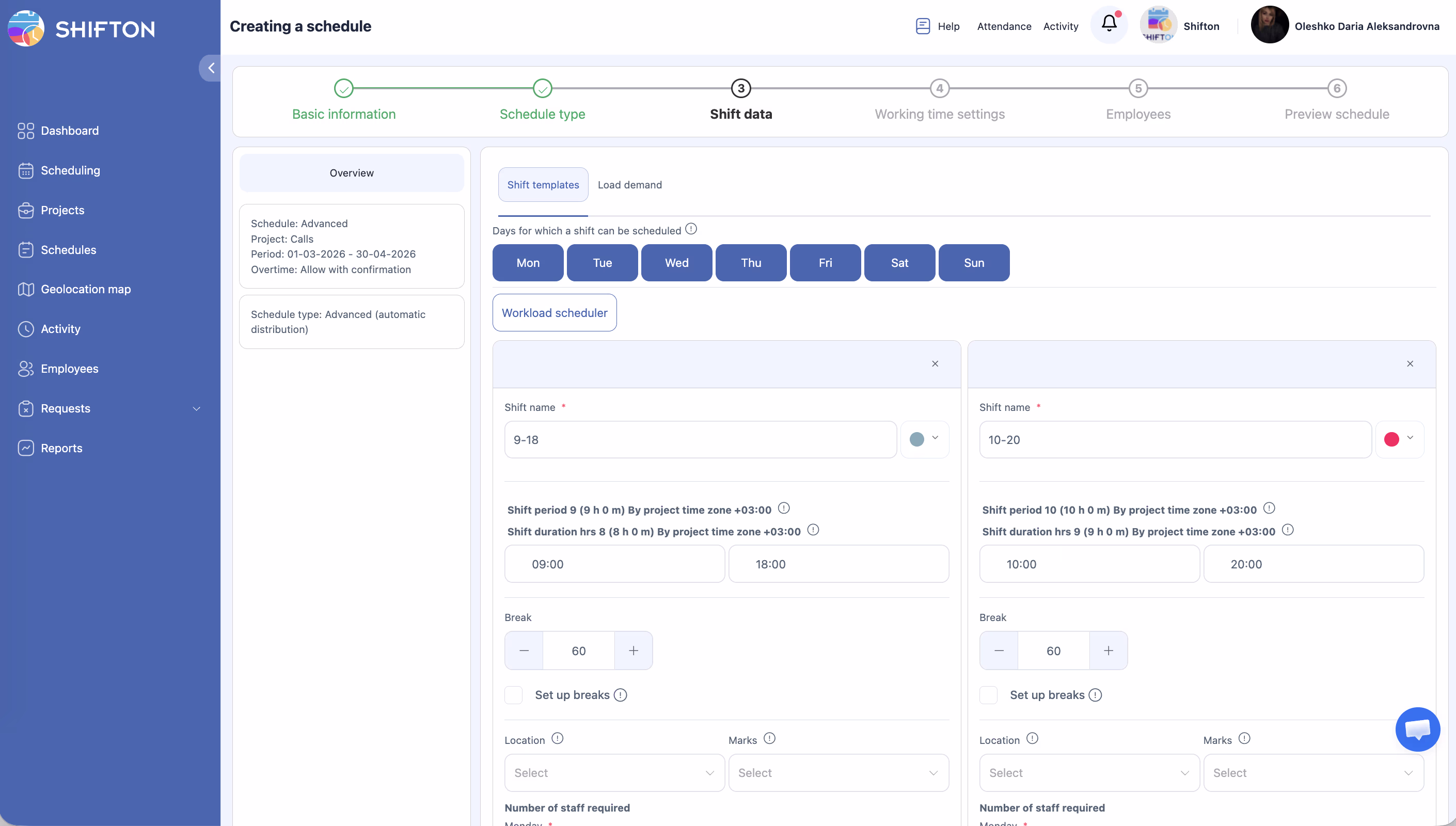
Task: Click the 18:00 end time field
Action: coord(838,564)
